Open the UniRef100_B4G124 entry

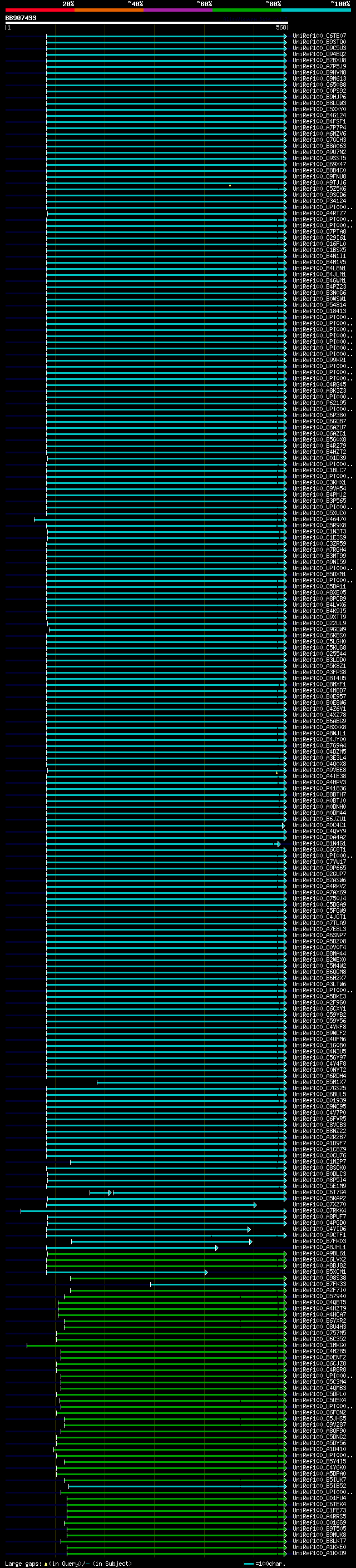tap(319, 116)
